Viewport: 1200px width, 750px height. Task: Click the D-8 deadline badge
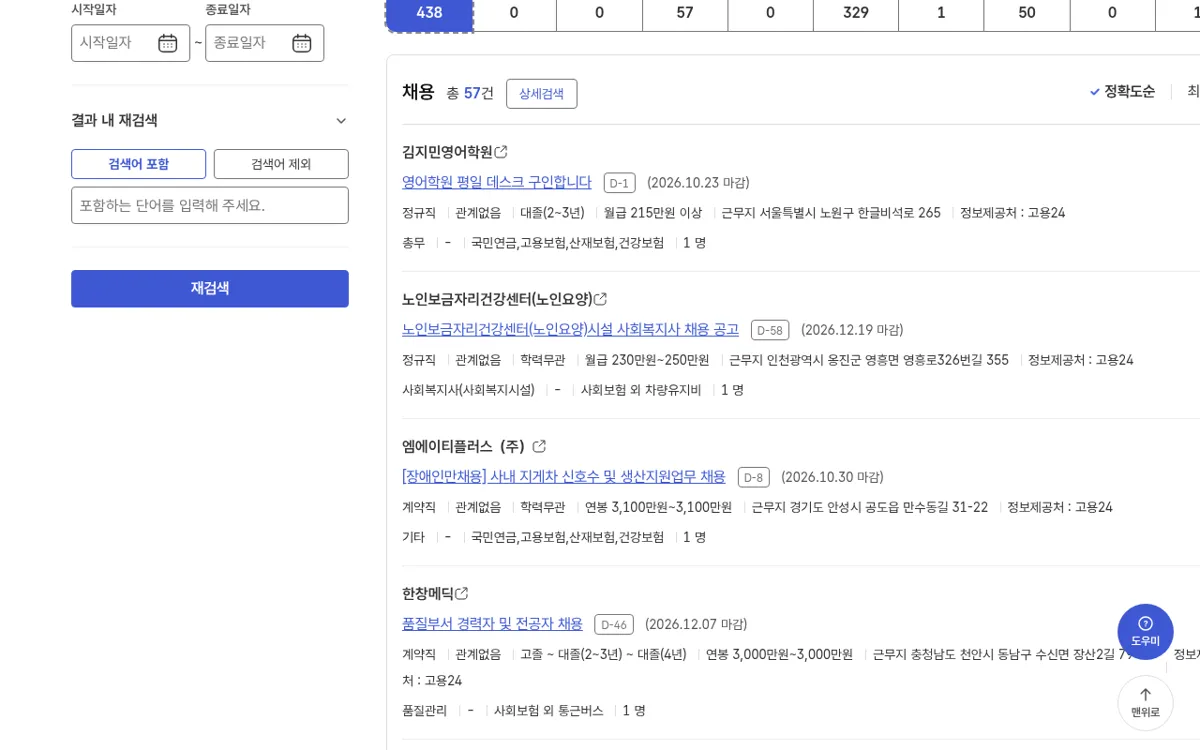click(x=753, y=477)
